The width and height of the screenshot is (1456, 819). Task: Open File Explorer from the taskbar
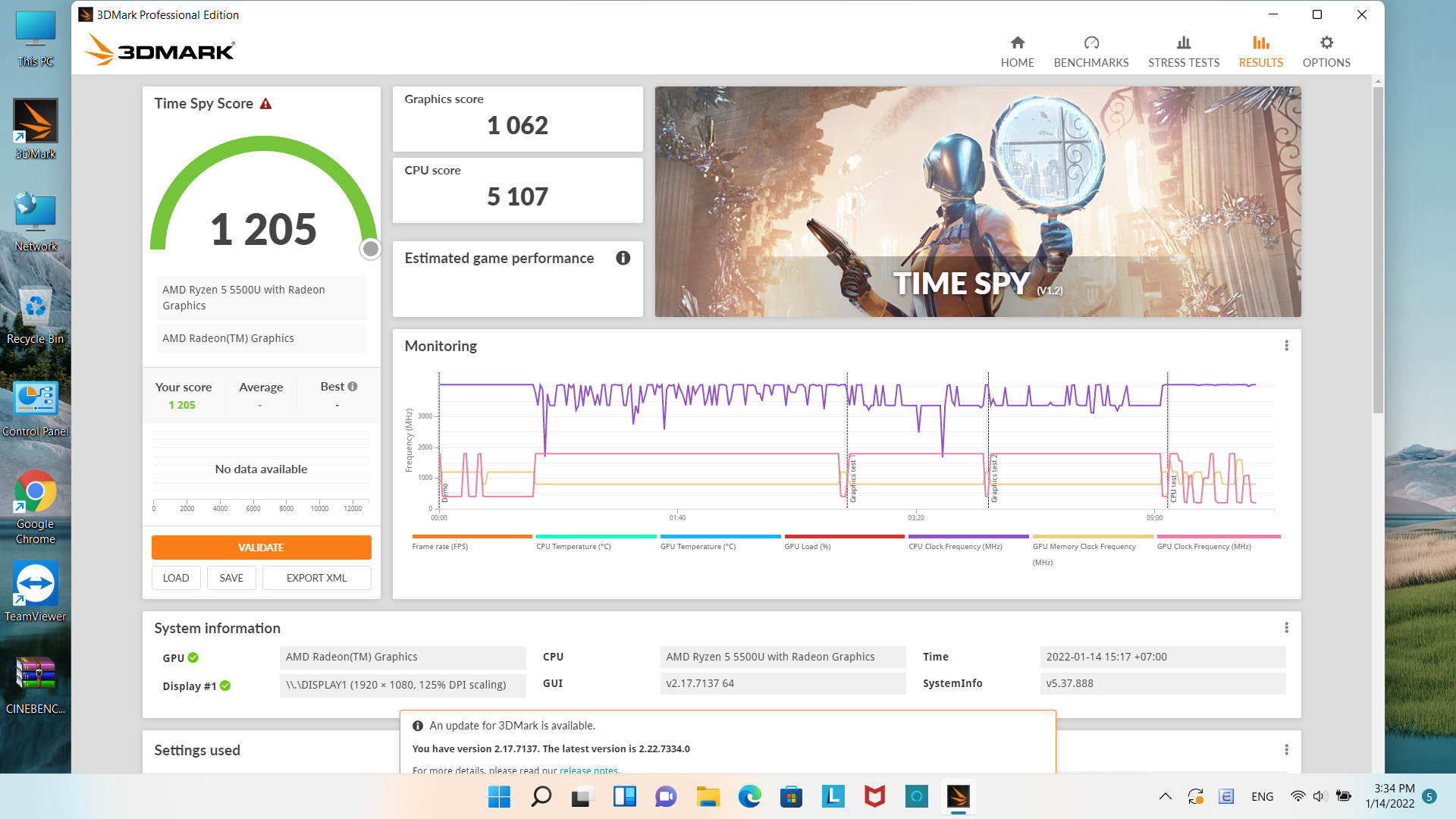tap(708, 796)
